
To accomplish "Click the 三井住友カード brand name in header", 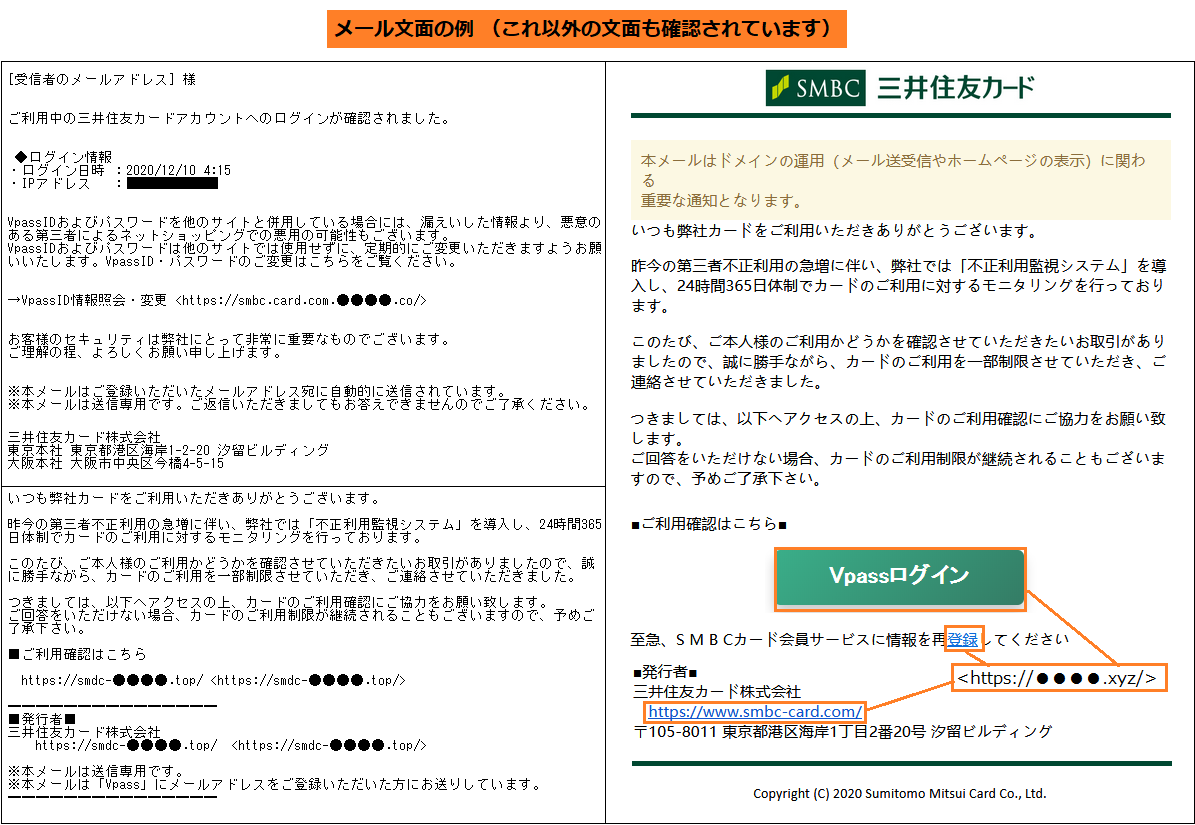I will click(x=956, y=88).
